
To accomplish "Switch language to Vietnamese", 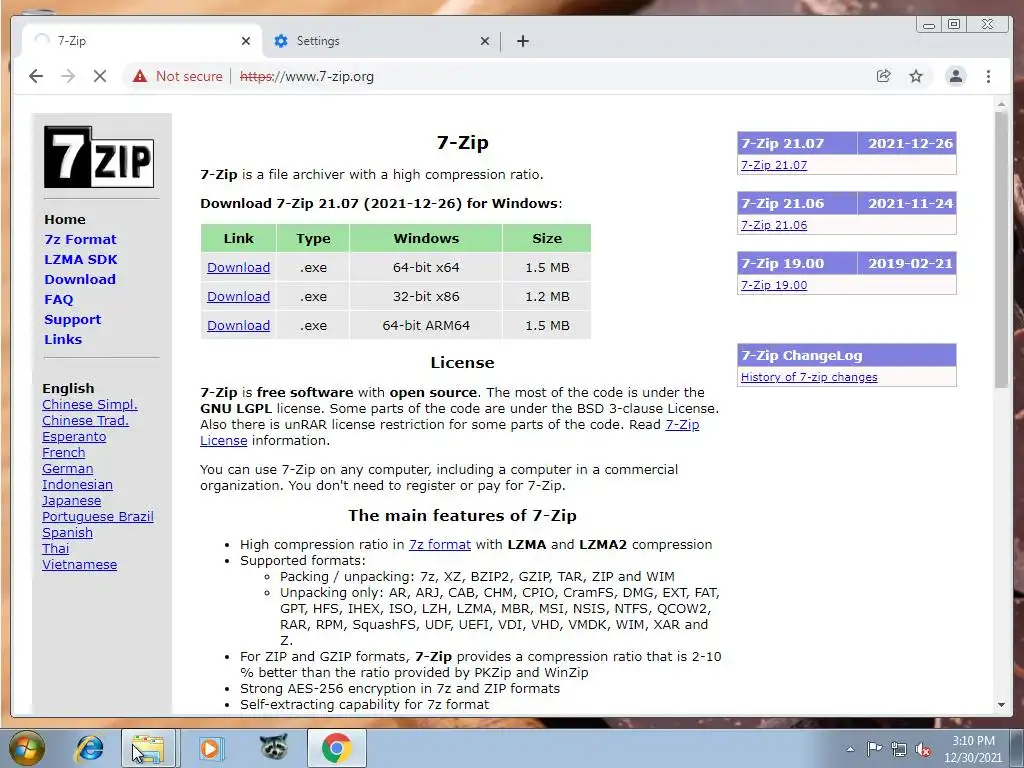I will click(x=80, y=565).
